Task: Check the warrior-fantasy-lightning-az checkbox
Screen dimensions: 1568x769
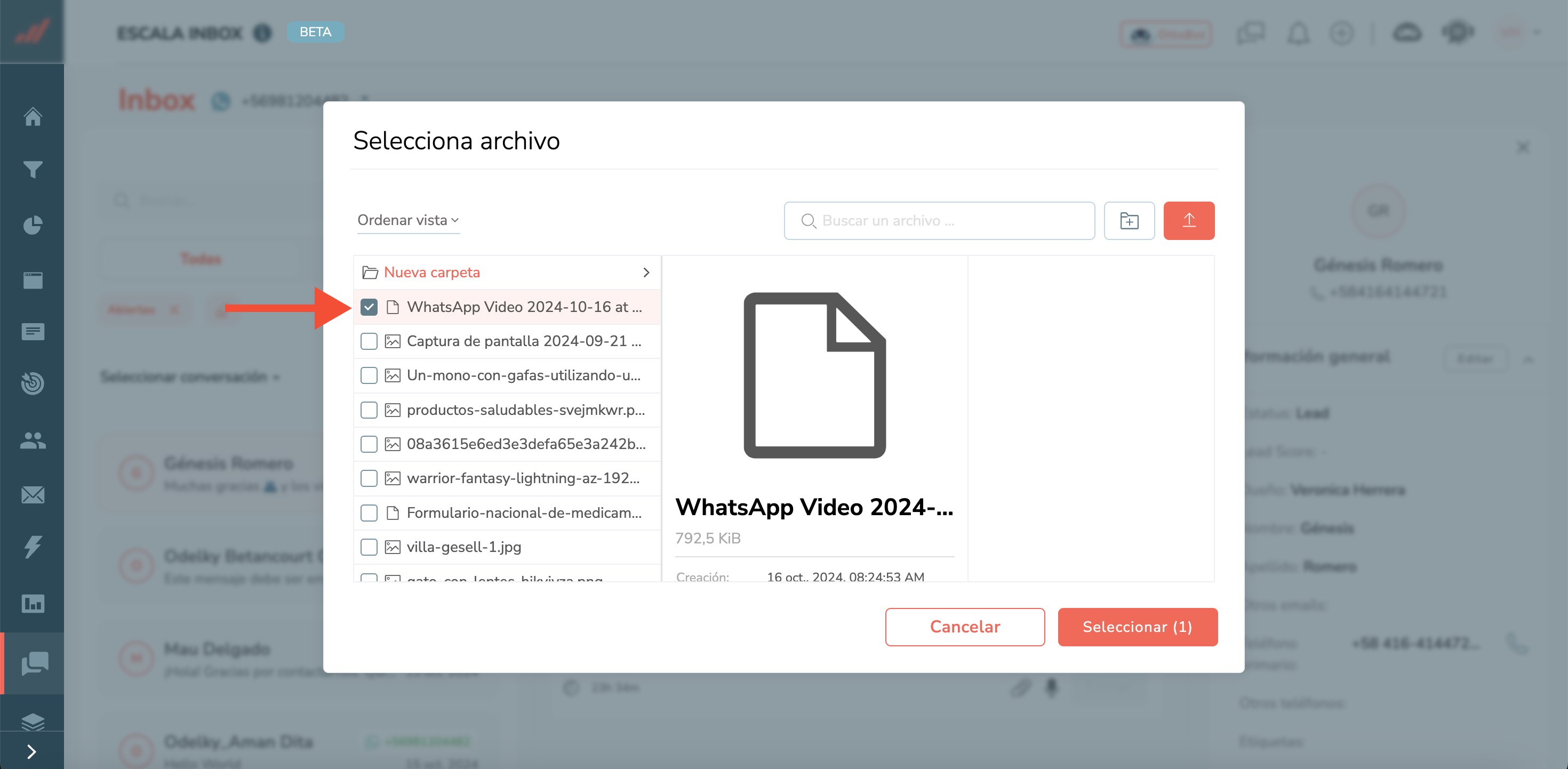Action: (369, 478)
